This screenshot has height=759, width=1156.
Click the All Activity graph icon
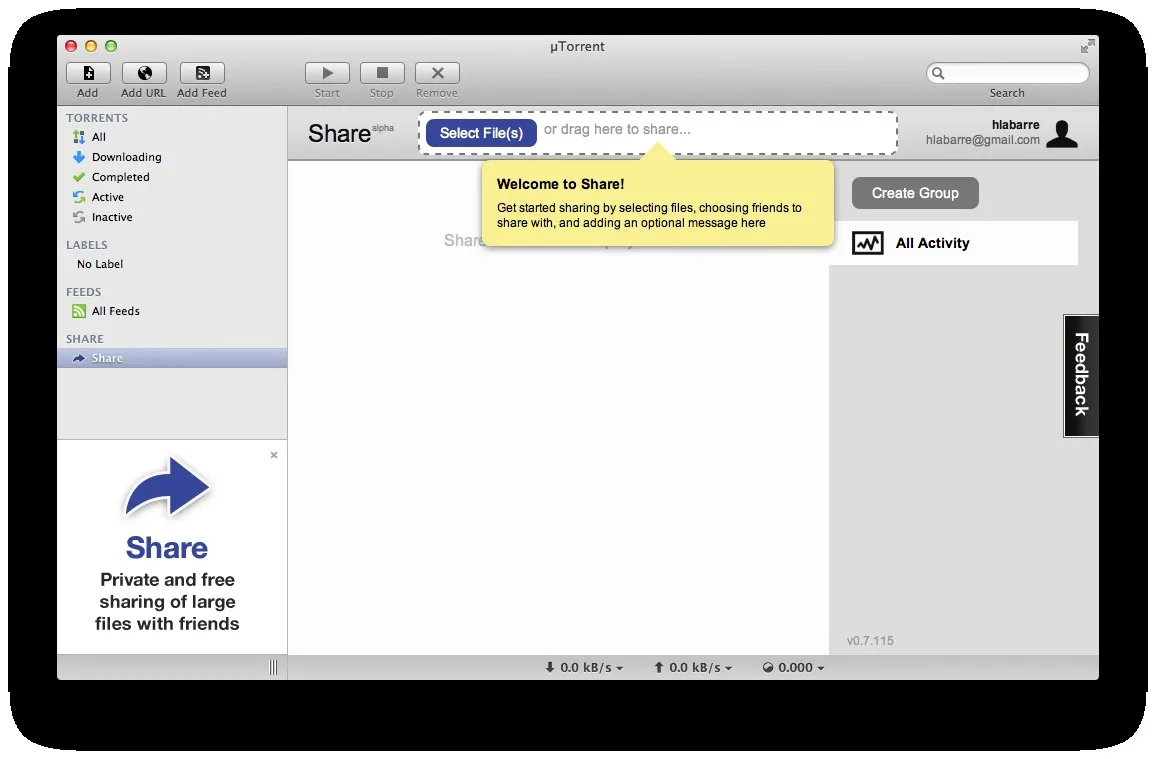pyautogui.click(x=868, y=243)
